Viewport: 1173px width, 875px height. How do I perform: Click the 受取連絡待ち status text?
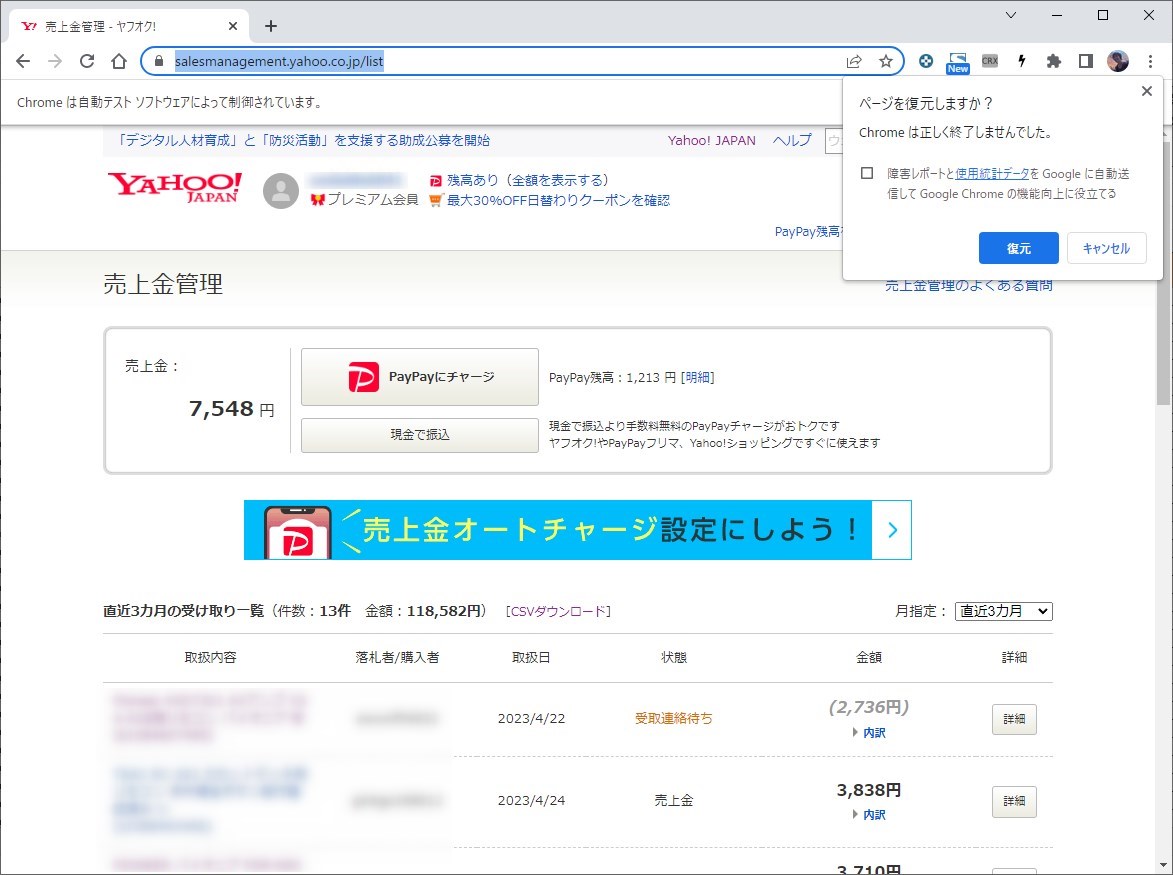click(x=673, y=719)
